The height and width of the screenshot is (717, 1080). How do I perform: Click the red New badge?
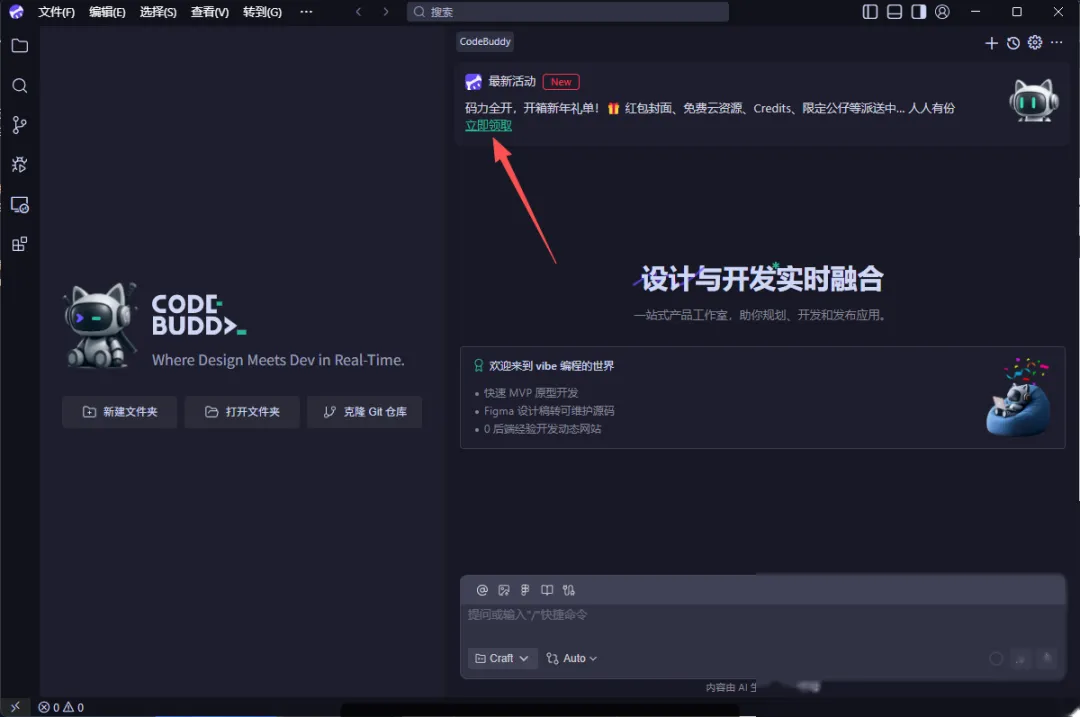point(561,82)
